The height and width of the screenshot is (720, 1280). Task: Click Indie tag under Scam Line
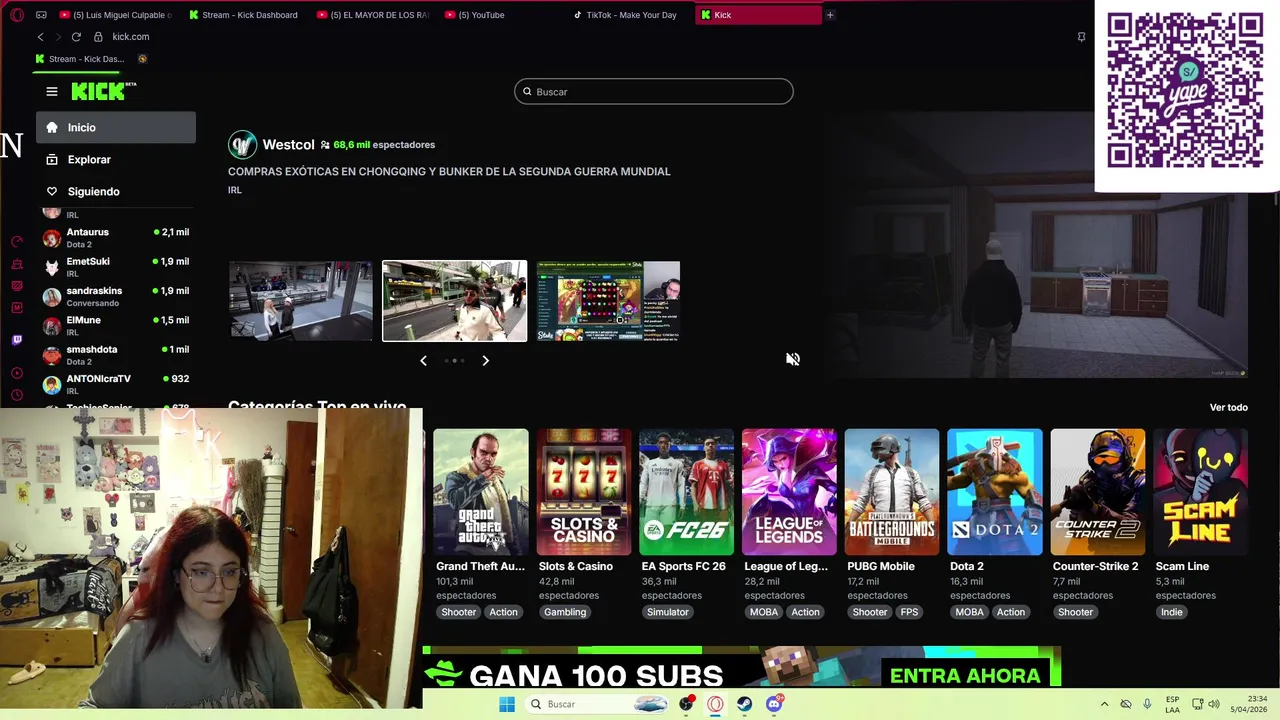pos(1171,612)
